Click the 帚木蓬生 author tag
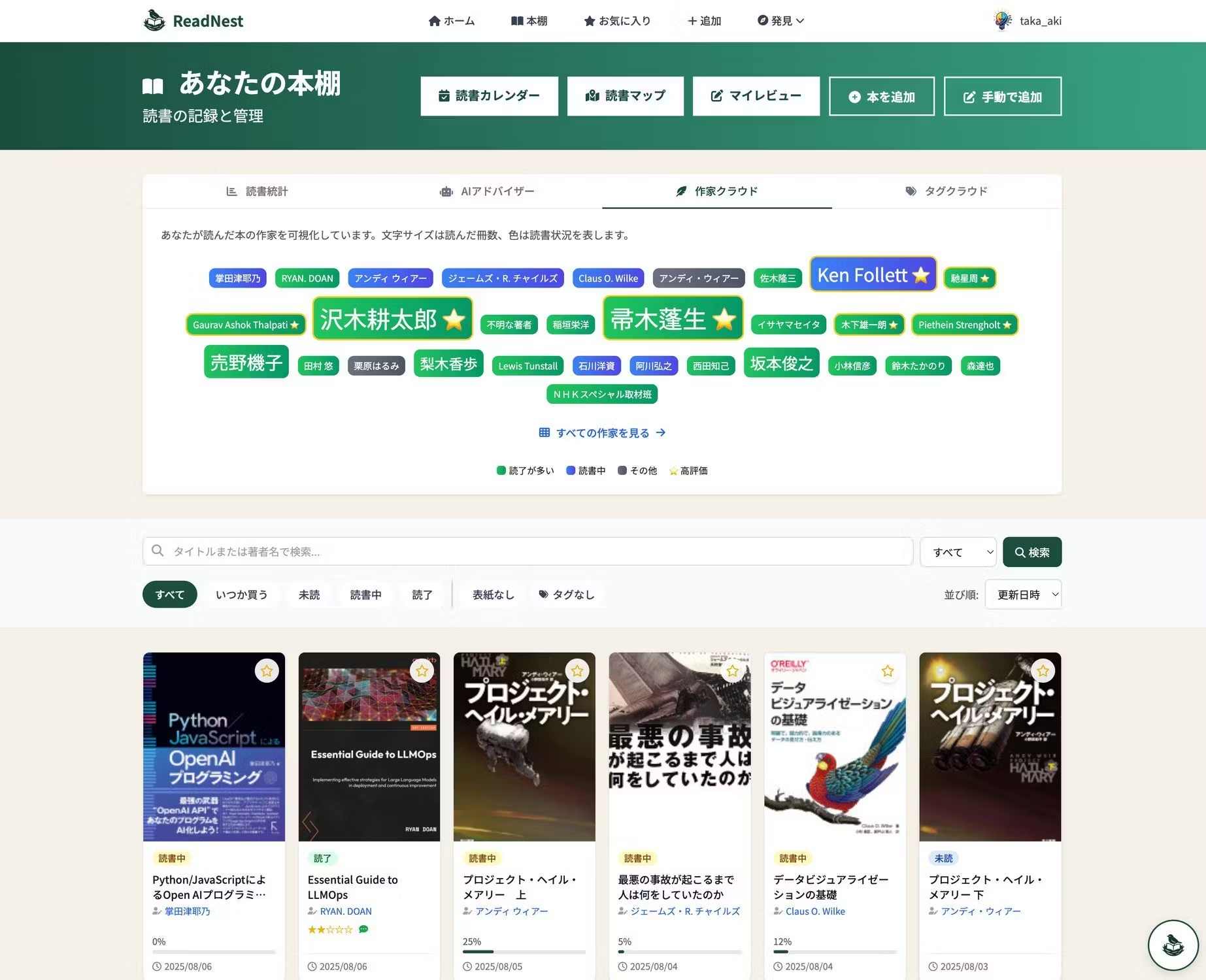Viewport: 1206px width, 980px height. pos(673,319)
